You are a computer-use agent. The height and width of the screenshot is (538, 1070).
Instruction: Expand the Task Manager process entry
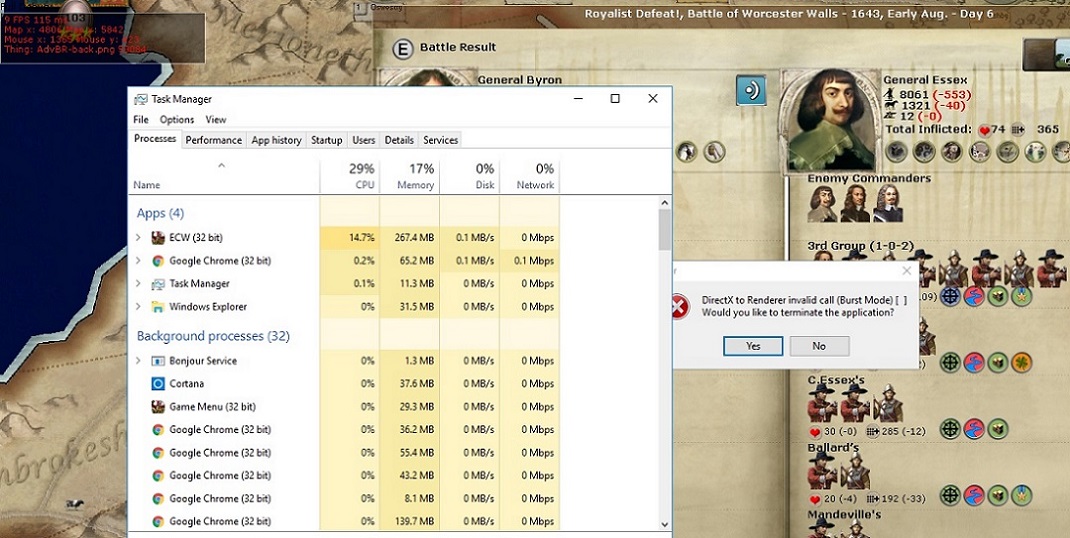click(139, 283)
